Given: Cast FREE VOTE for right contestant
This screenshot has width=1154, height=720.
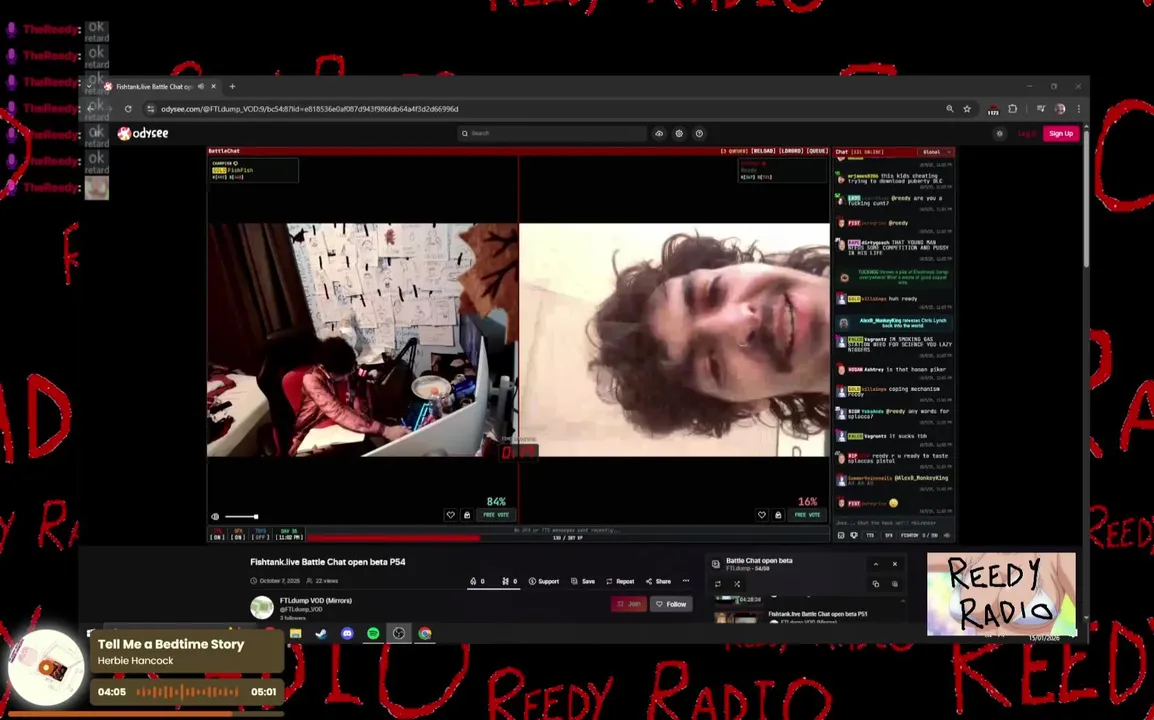Looking at the screenshot, I should coord(807,515).
